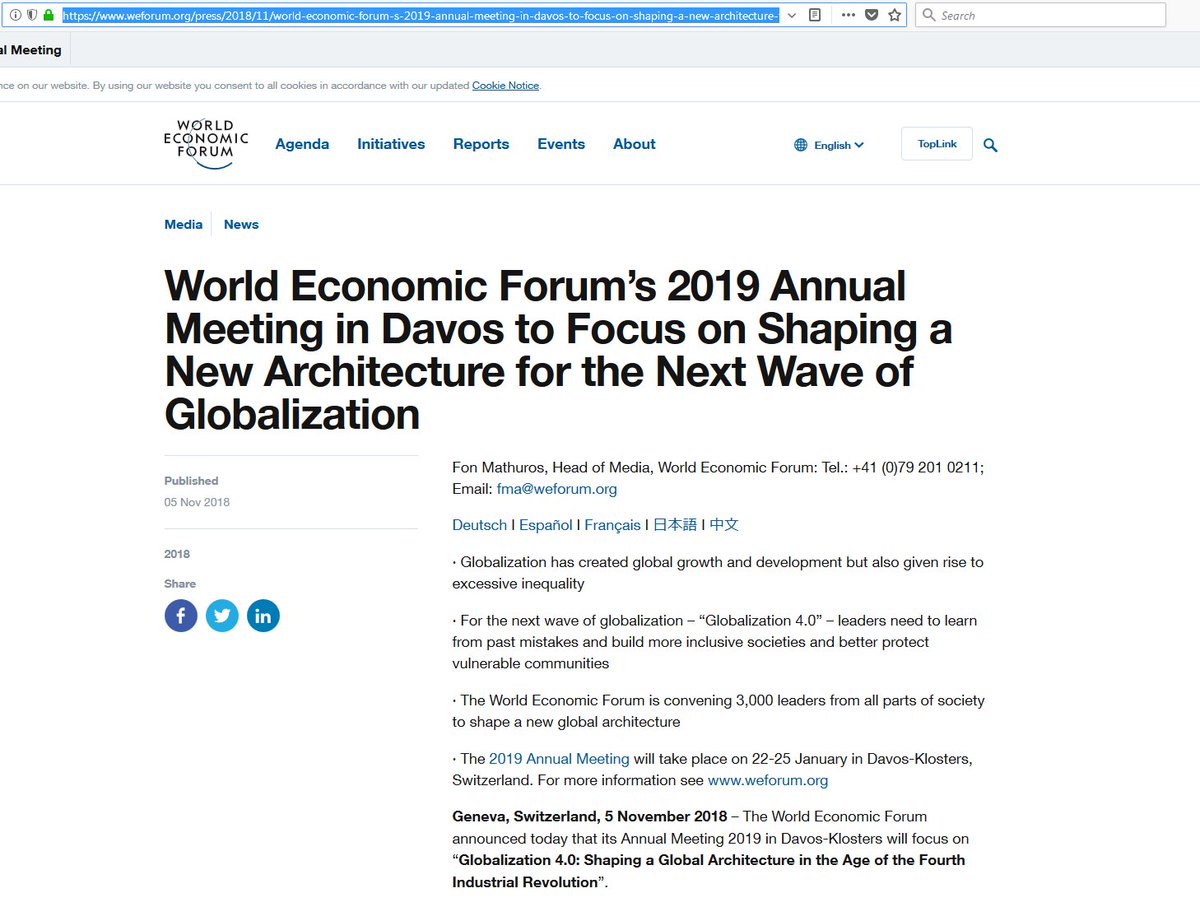This screenshot has width=1200, height=907.
Task: Switch to the Français version
Action: [613, 525]
